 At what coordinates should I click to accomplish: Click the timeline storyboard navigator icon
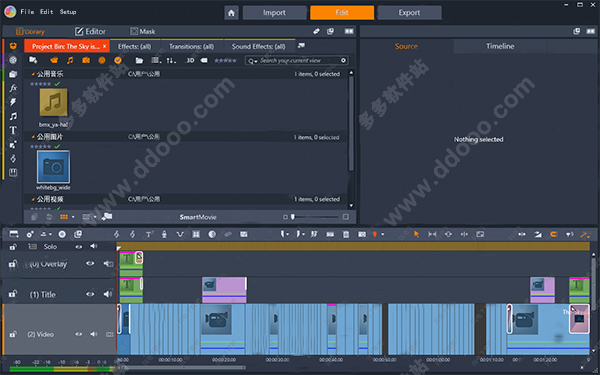pos(14,234)
